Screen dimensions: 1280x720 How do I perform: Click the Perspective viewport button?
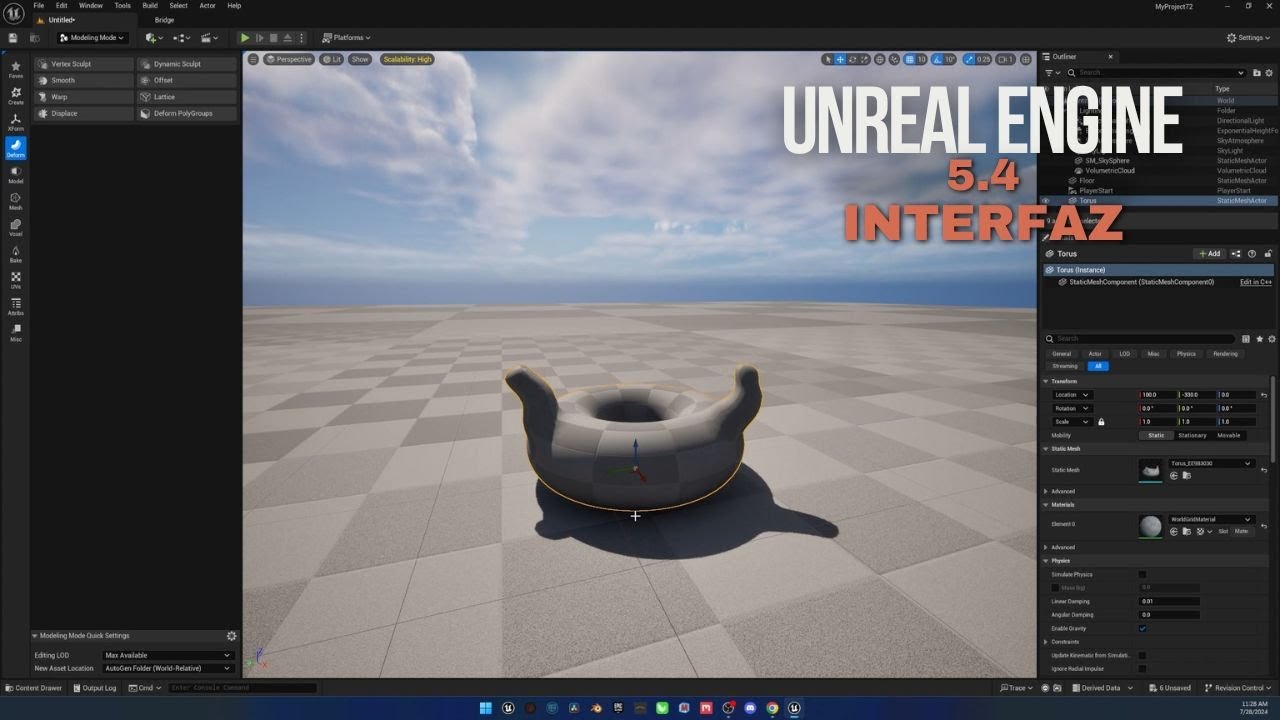click(x=289, y=59)
